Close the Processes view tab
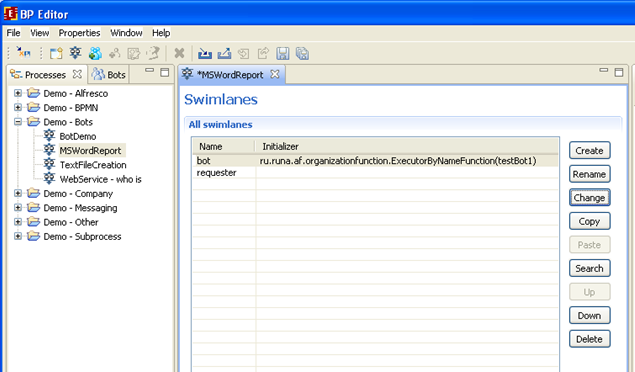Screen dimensions: 635x372 coord(77,74)
